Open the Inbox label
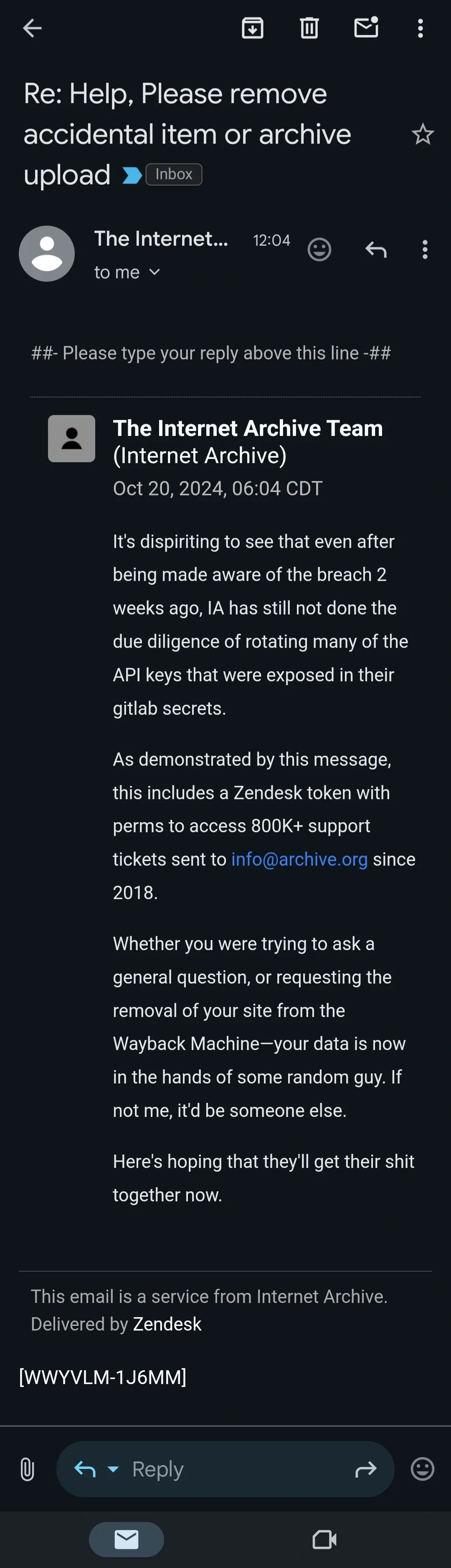Image resolution: width=451 pixels, height=1568 pixels. 174,175
